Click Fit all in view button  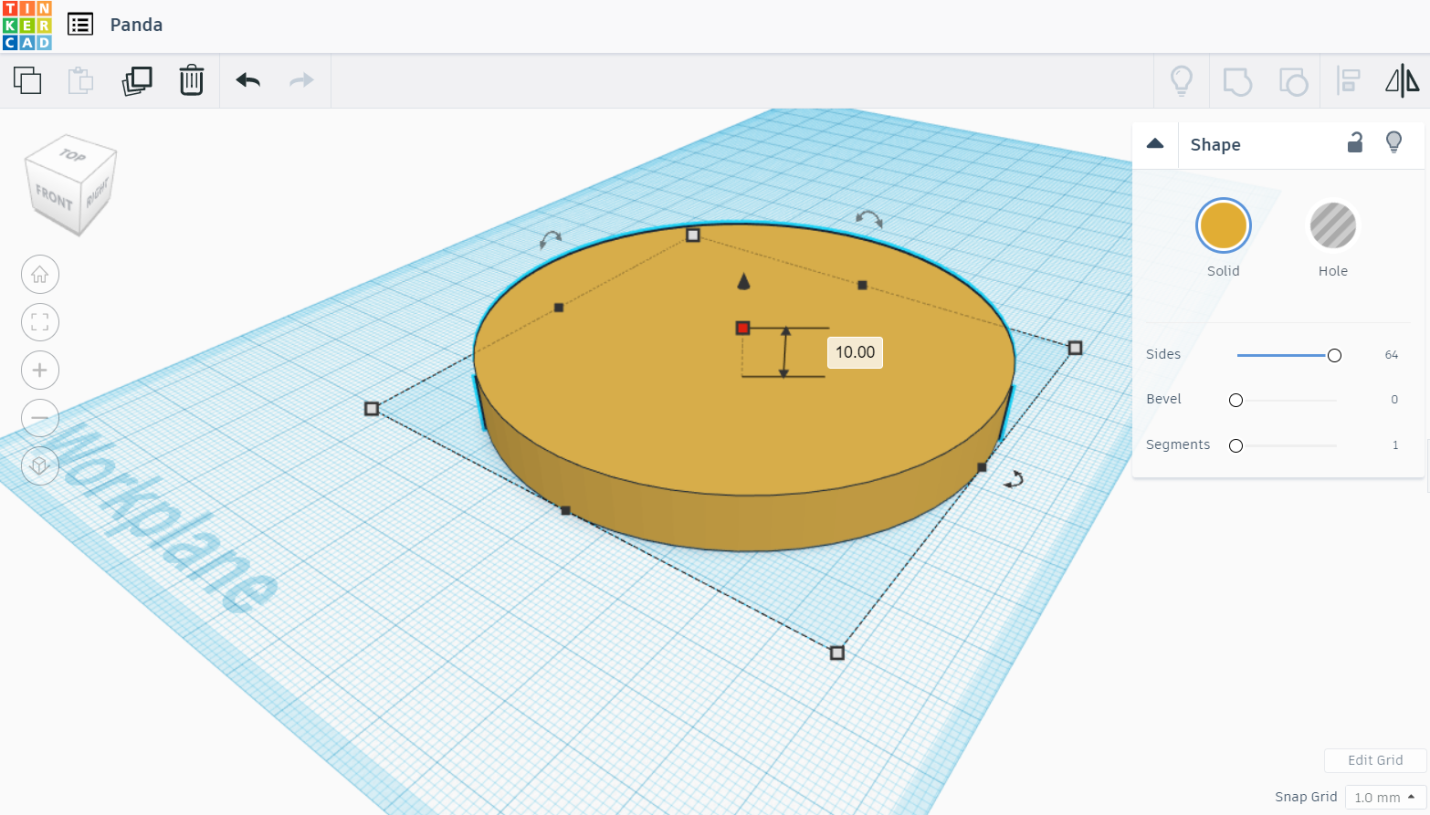click(x=40, y=322)
